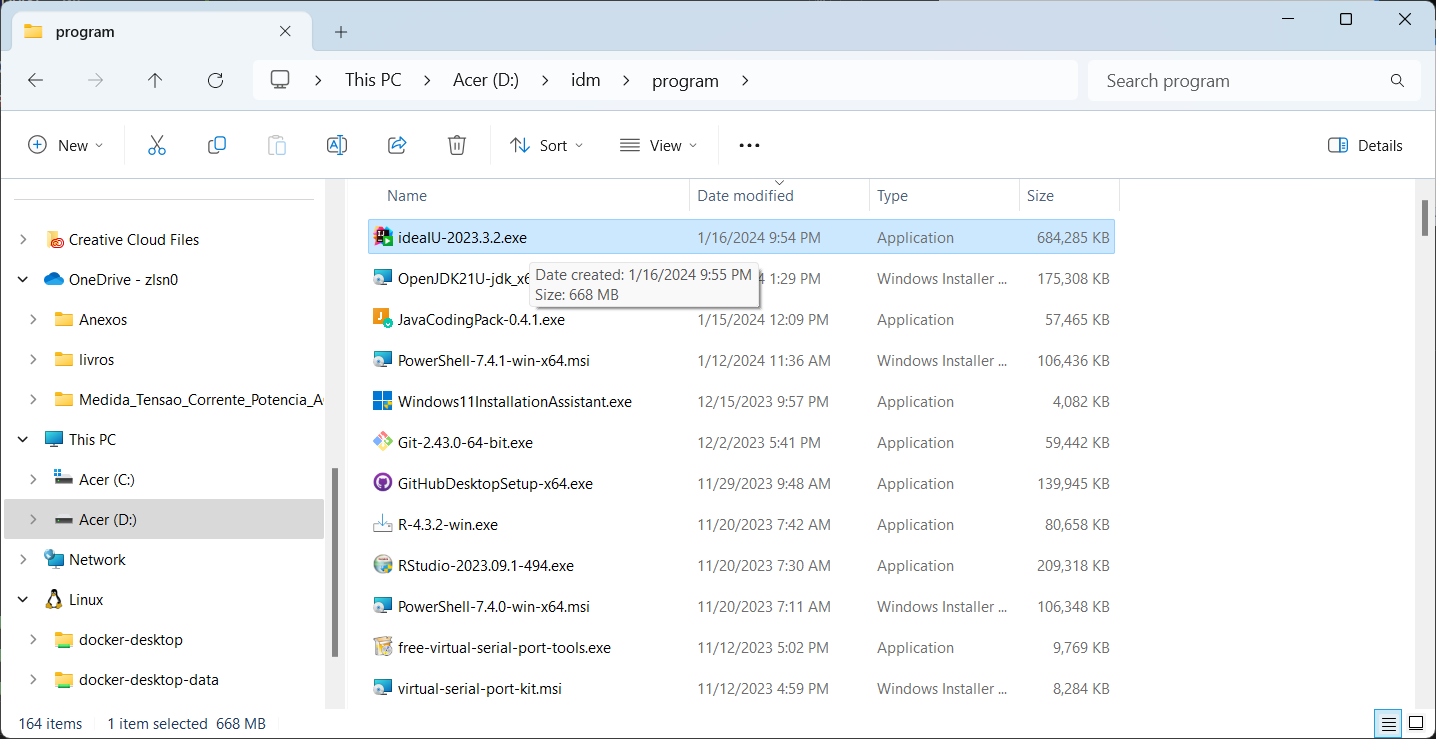This screenshot has width=1436, height=739.
Task: Collapse the Linux tree node
Action: pos(23,600)
